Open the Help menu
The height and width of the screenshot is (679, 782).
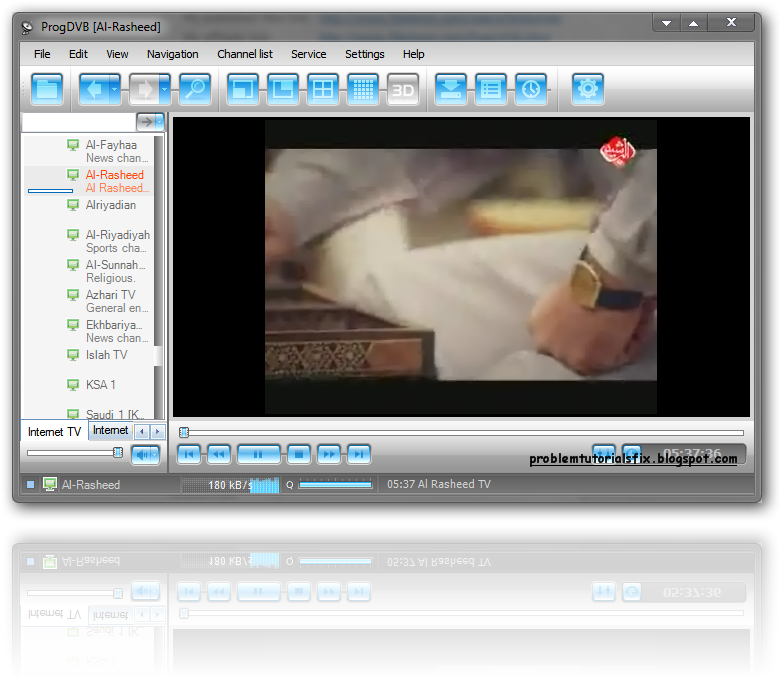[413, 54]
